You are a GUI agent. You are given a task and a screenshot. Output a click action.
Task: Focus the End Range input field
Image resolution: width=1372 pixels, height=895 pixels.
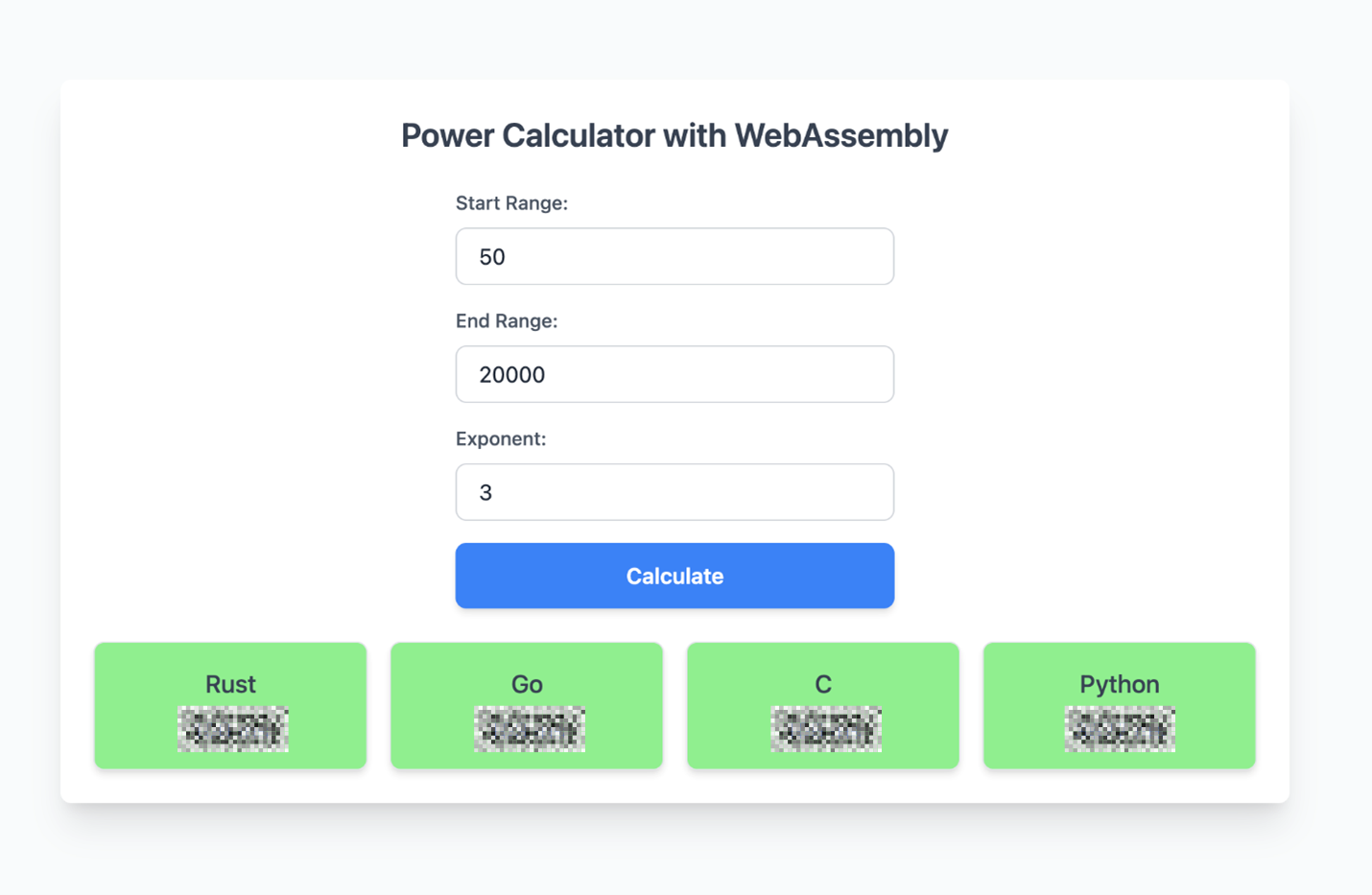pyautogui.click(x=674, y=374)
